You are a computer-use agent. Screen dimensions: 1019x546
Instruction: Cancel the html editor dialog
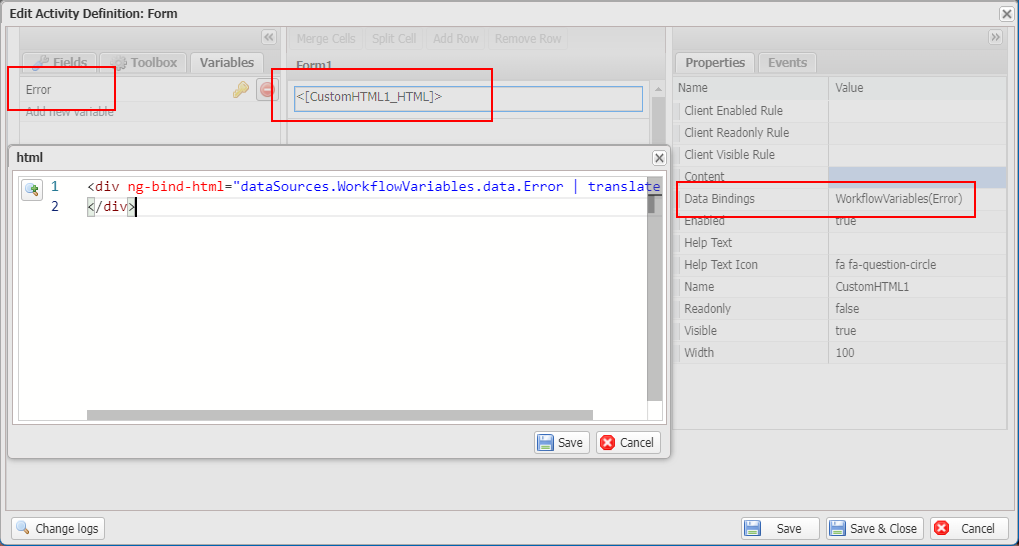[628, 442]
